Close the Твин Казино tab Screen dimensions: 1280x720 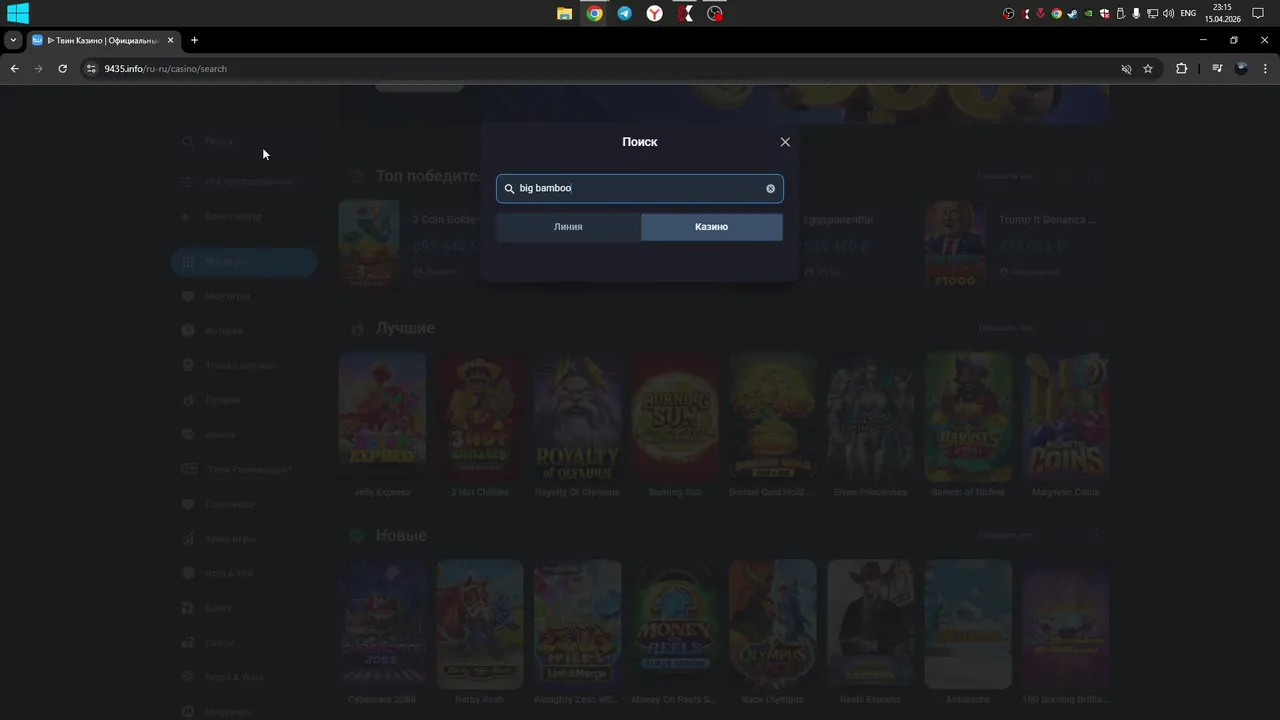point(170,40)
